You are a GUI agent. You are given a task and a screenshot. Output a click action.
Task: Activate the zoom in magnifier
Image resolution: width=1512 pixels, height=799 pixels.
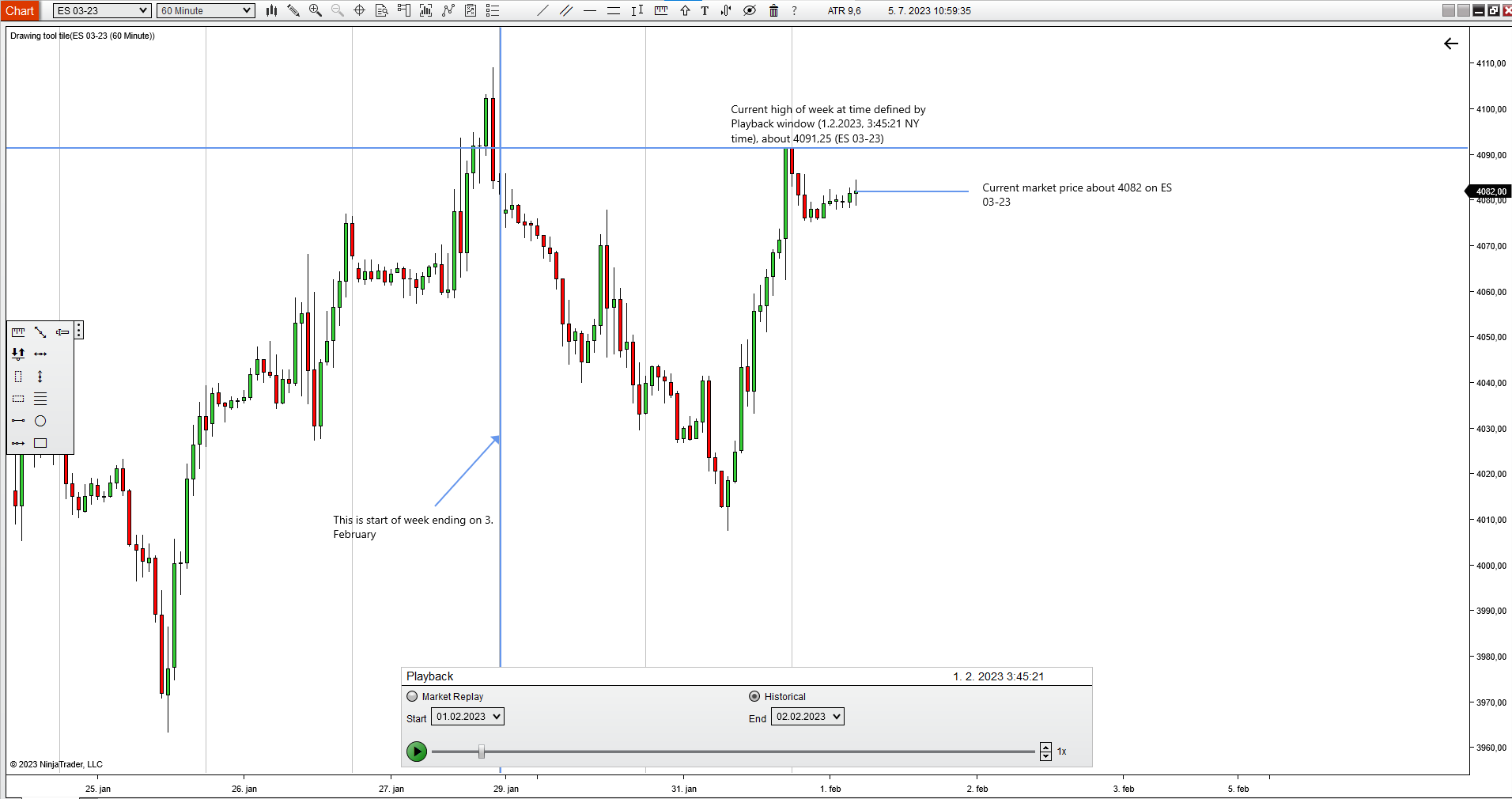316,10
